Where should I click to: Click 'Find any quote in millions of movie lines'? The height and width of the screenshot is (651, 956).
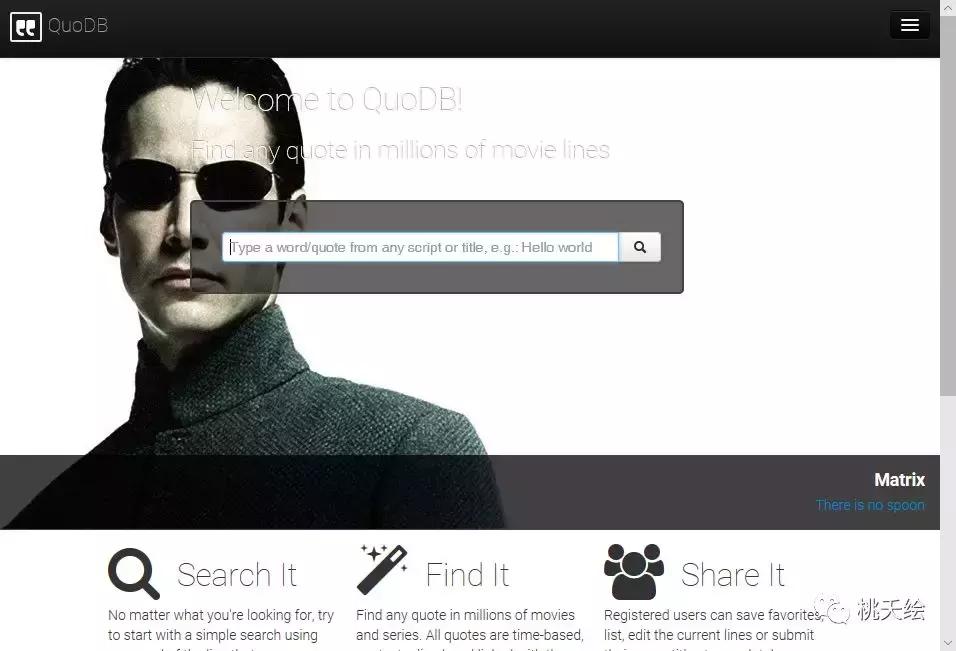pyautogui.click(x=400, y=150)
